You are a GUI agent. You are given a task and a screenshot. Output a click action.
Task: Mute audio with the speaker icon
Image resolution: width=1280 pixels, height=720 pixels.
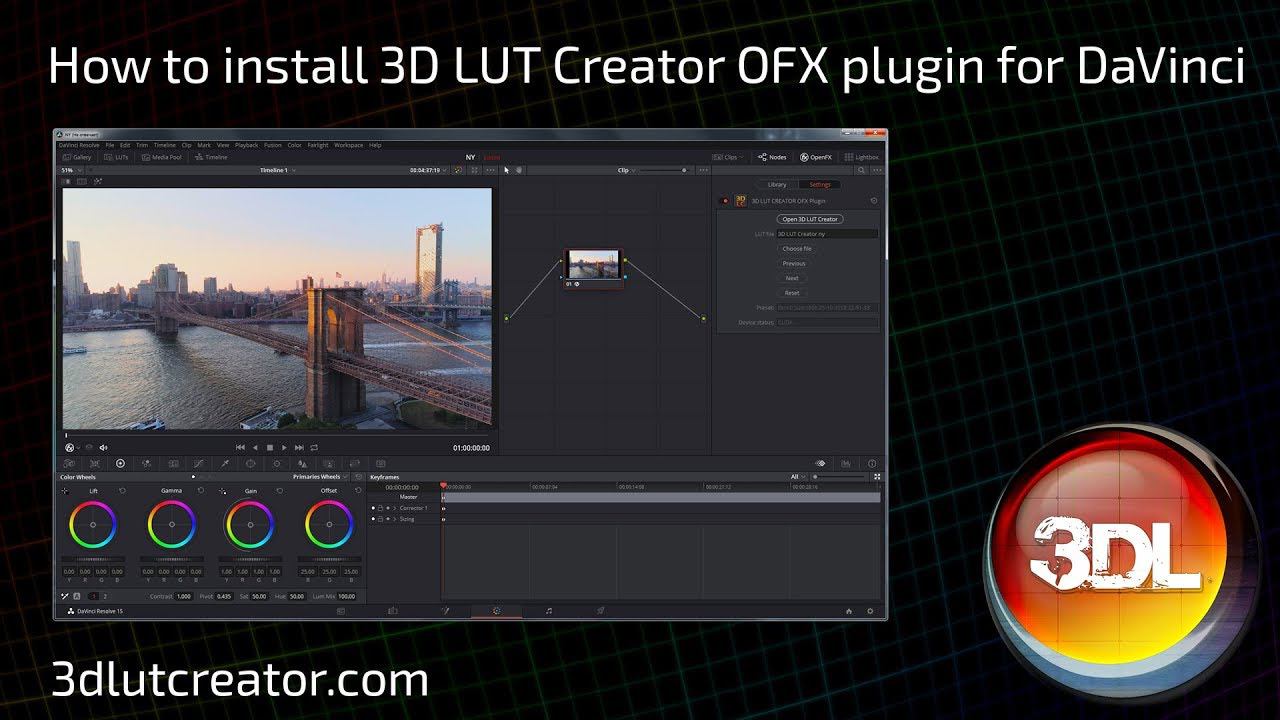(103, 448)
